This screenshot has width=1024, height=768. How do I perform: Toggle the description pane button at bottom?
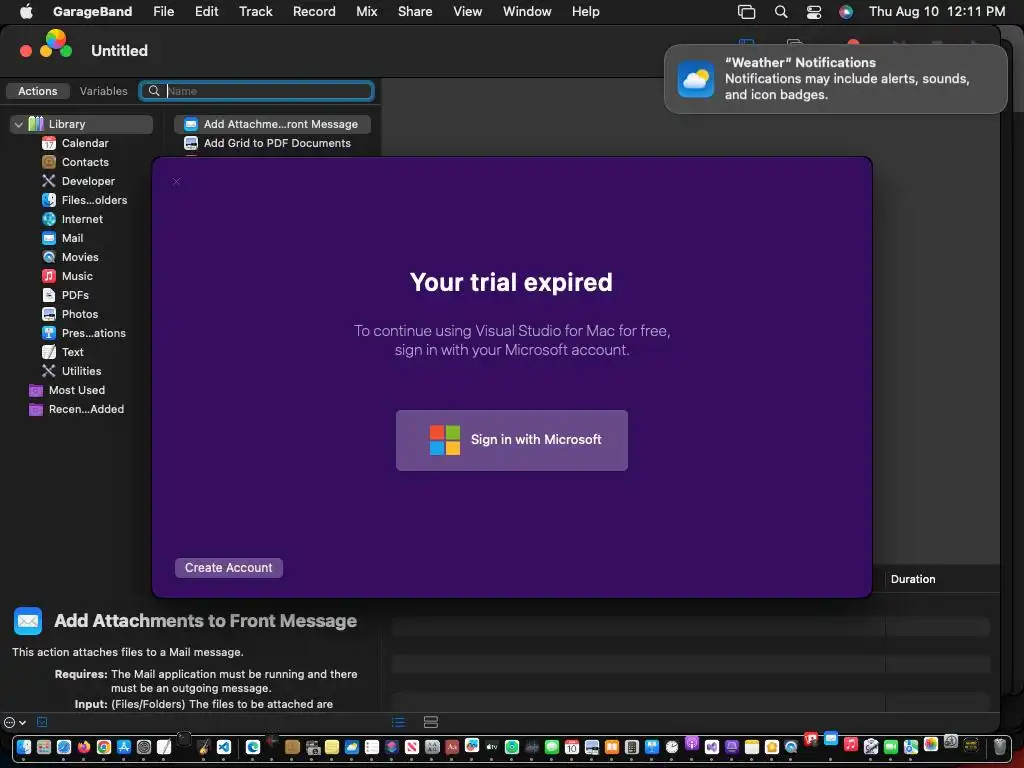coord(42,722)
